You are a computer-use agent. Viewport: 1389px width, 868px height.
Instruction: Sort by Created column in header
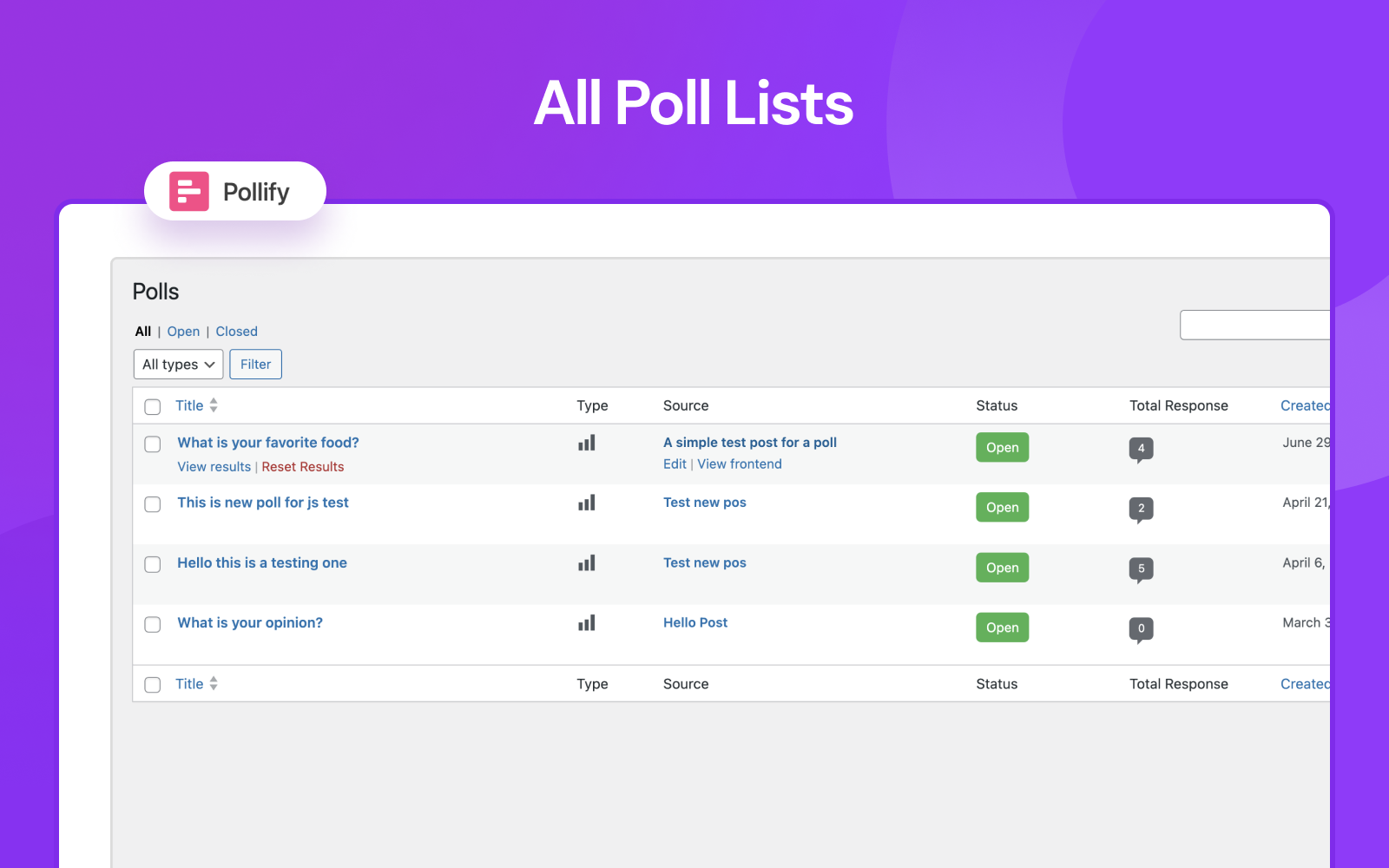(x=1305, y=405)
